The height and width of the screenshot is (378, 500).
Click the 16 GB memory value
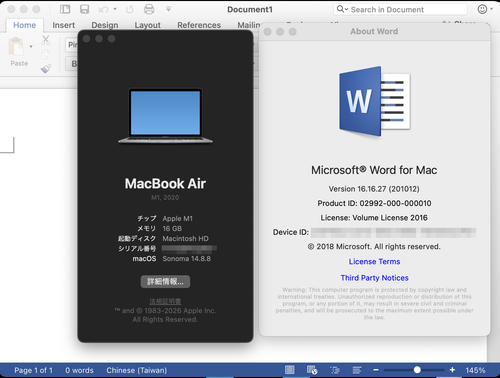pyautogui.click(x=172, y=229)
